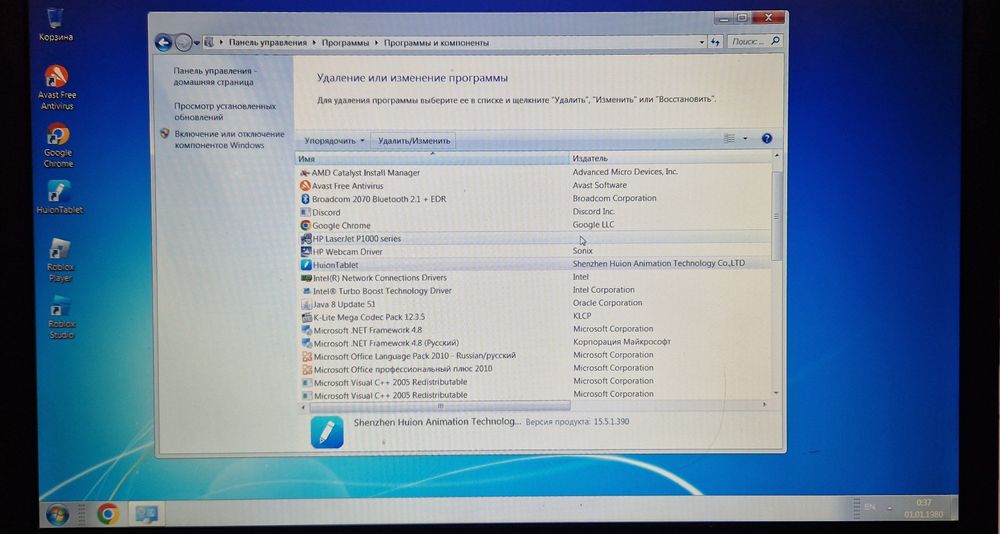Click the large Huion pen details icon
This screenshot has width=1000, height=534.
tap(327, 432)
